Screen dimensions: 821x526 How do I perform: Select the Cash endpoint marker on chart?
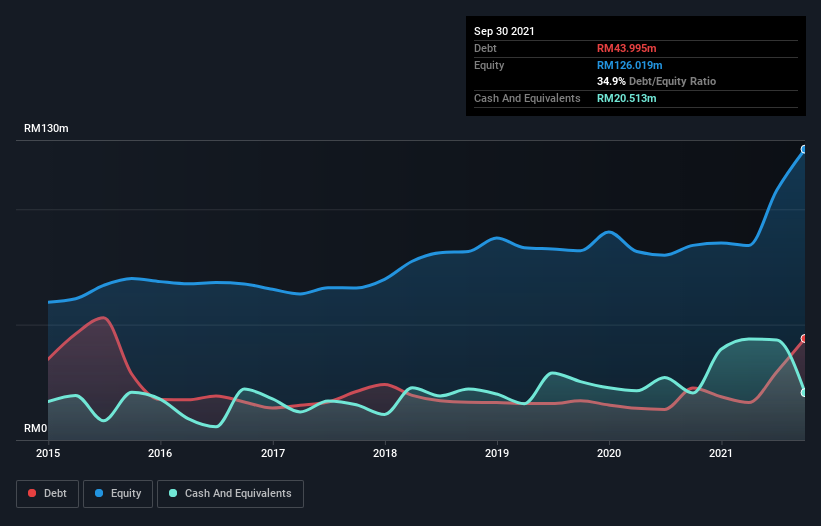tap(804, 393)
